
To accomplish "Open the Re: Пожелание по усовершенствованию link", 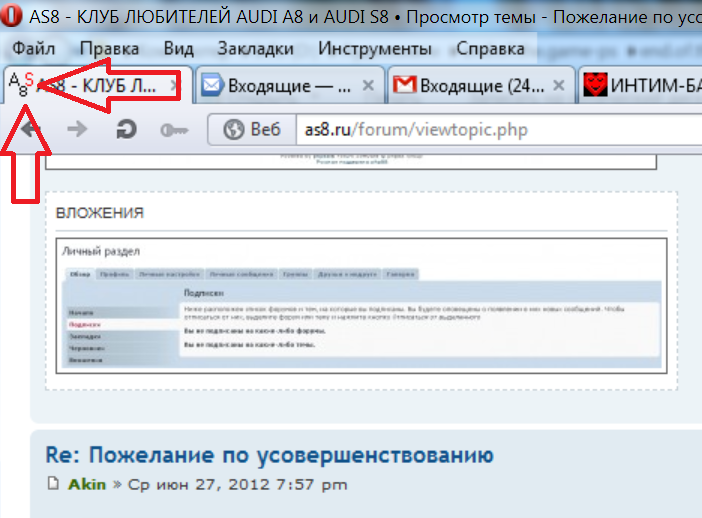I will [x=269, y=456].
